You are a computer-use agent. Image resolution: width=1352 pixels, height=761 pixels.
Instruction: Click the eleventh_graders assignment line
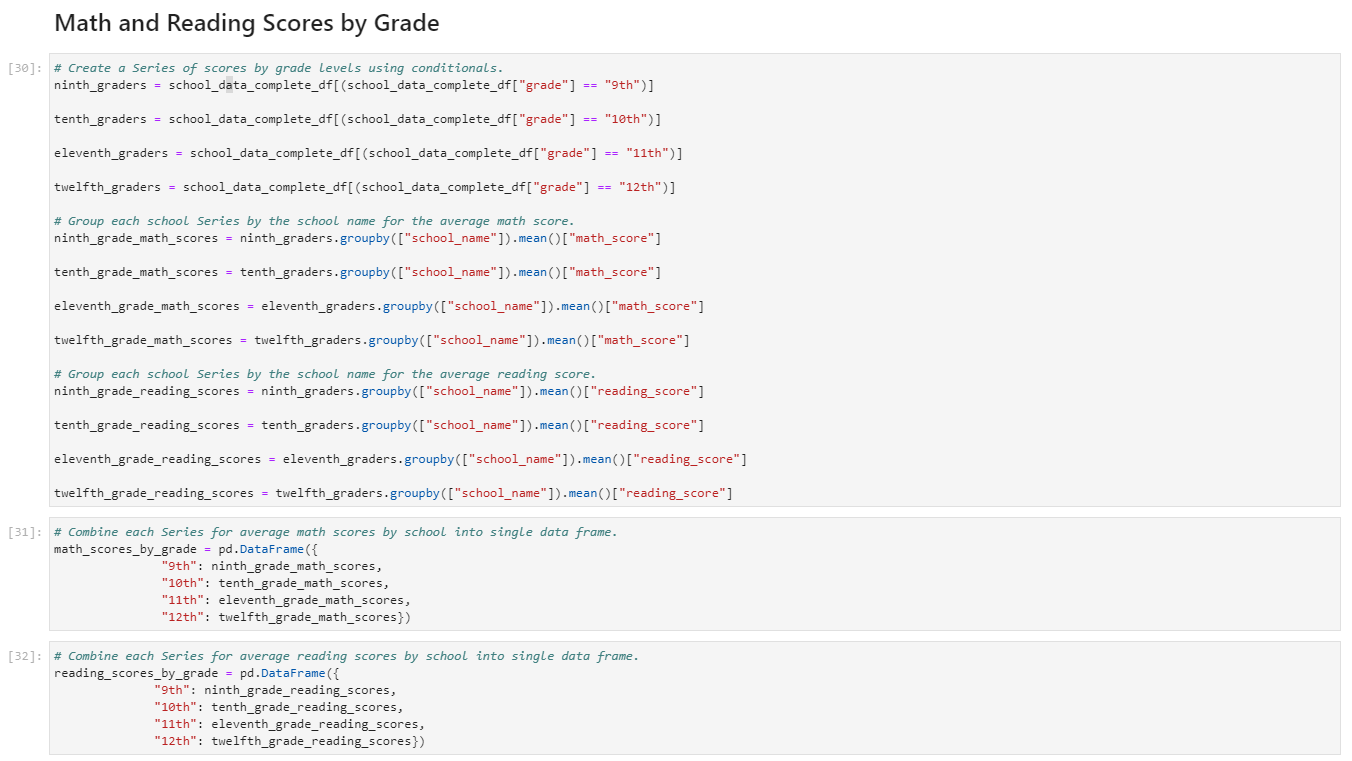369,153
